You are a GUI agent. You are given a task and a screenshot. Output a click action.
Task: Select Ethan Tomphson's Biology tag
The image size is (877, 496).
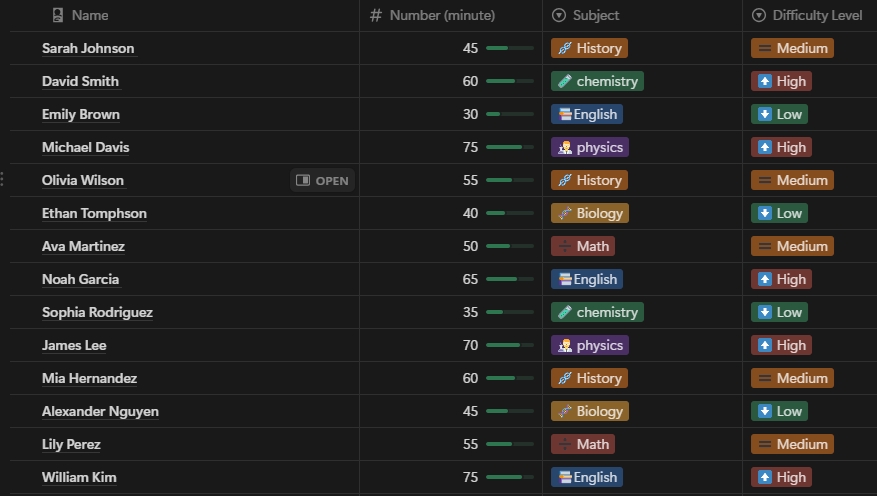coord(590,213)
